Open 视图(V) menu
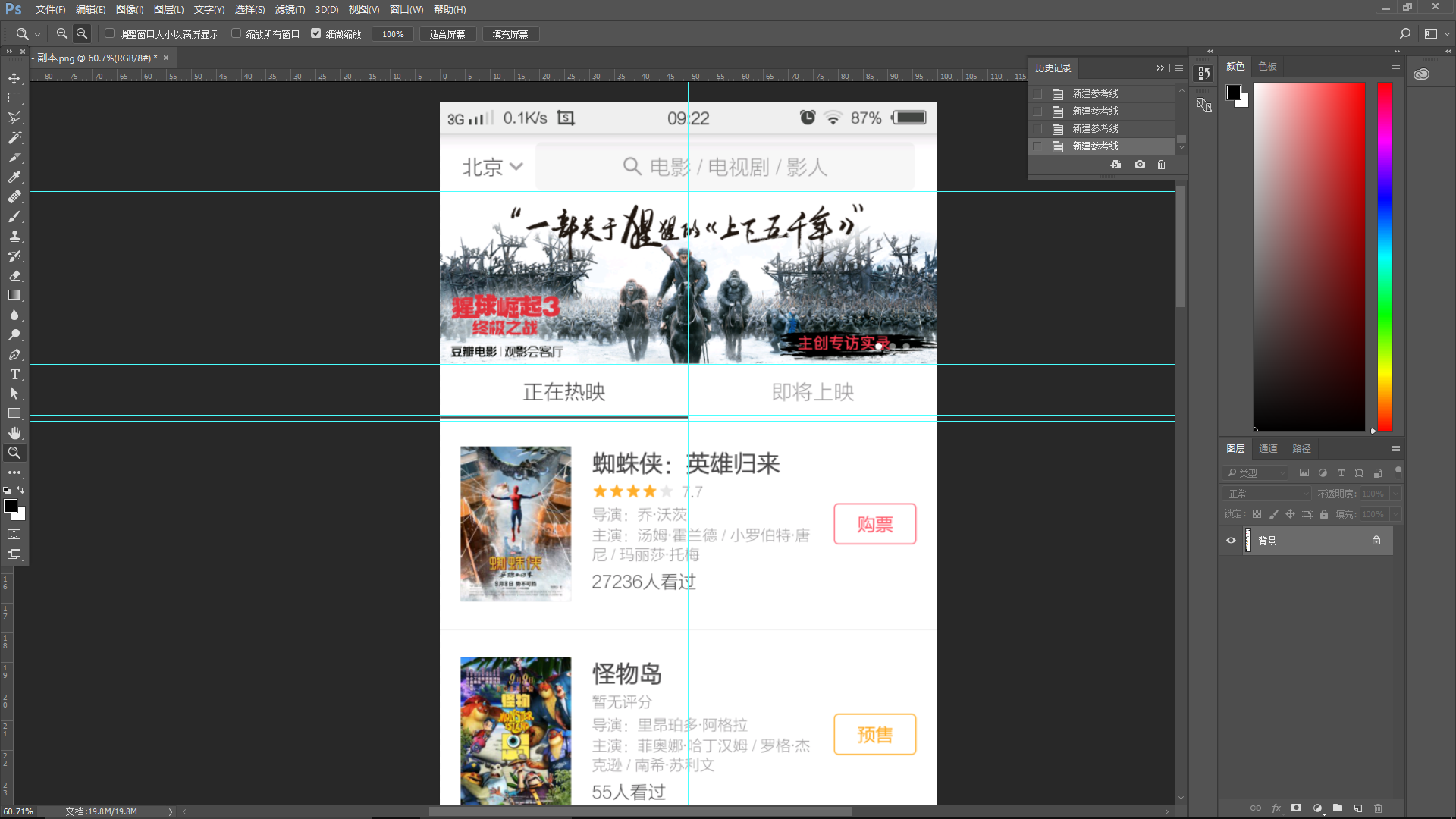Viewport: 1456px width, 819px height. [364, 9]
